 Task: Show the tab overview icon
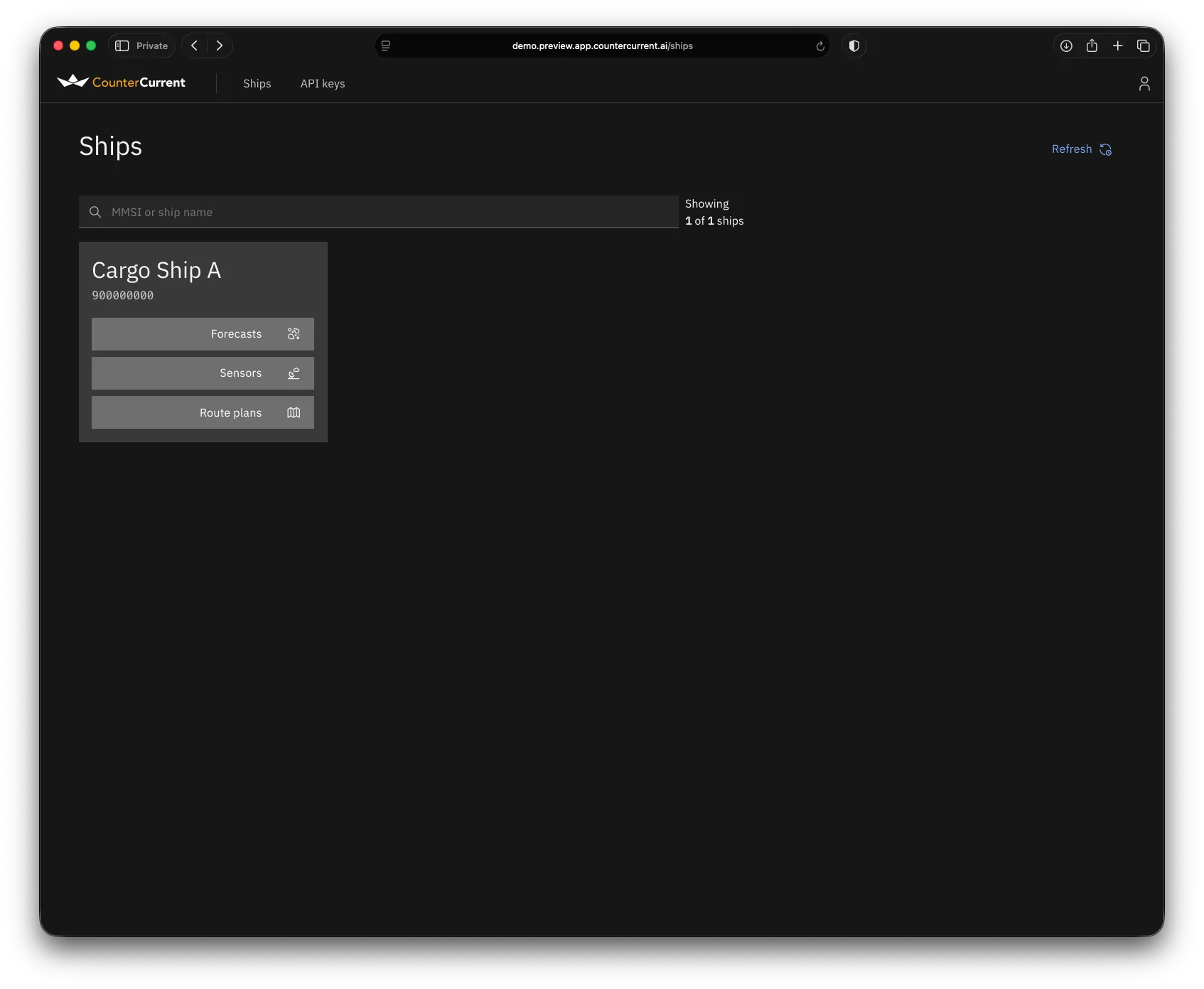pyautogui.click(x=1144, y=46)
